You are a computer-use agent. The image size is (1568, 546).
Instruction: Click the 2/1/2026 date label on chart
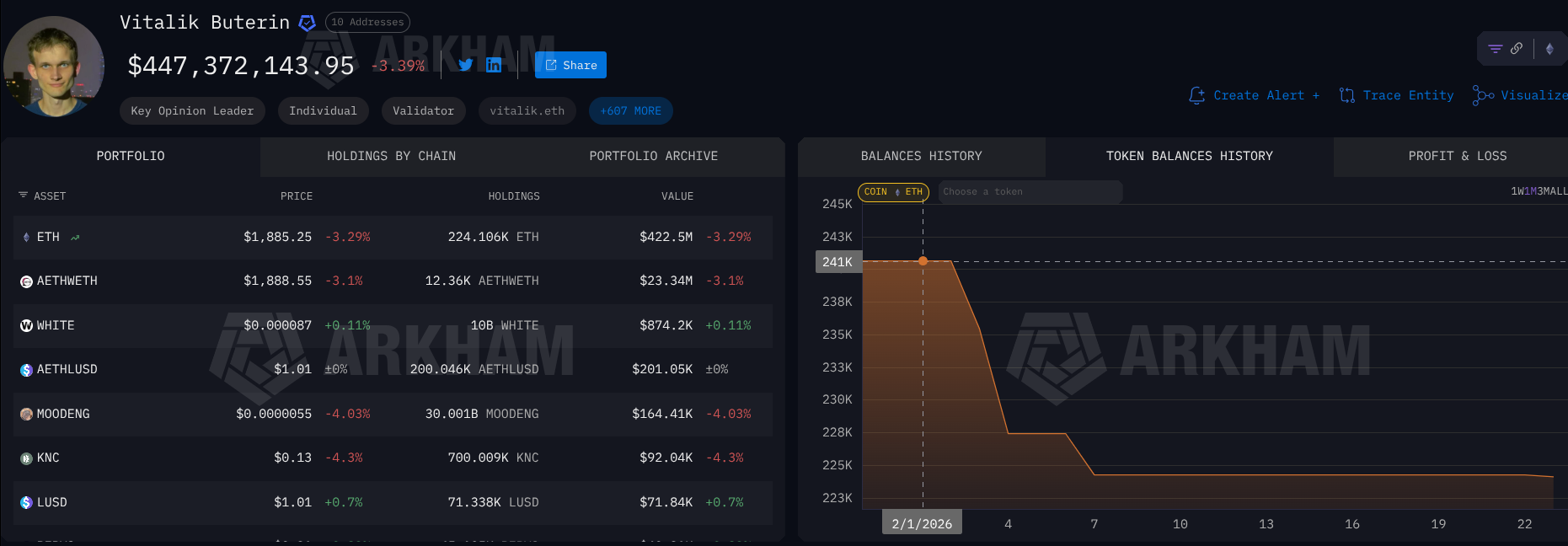(922, 523)
